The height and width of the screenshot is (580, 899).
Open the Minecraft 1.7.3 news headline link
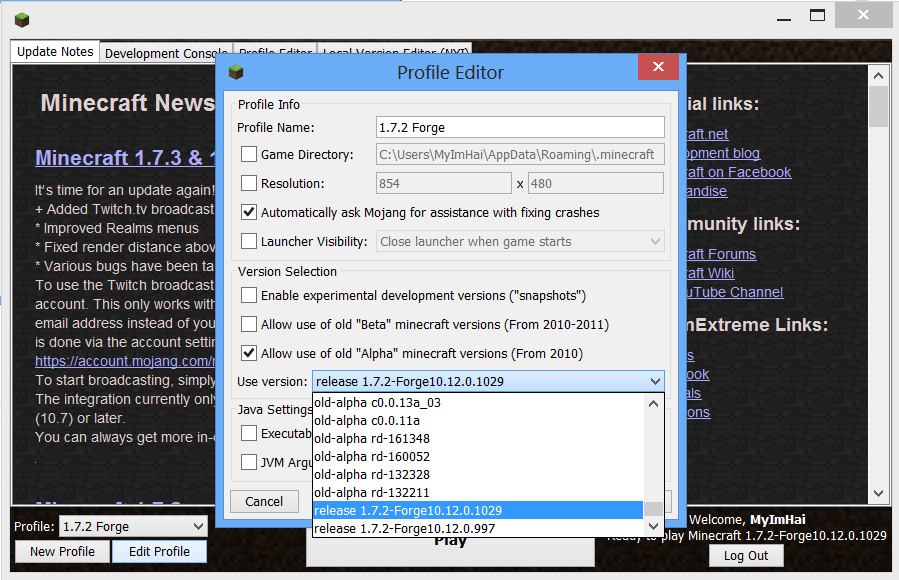(x=125, y=158)
